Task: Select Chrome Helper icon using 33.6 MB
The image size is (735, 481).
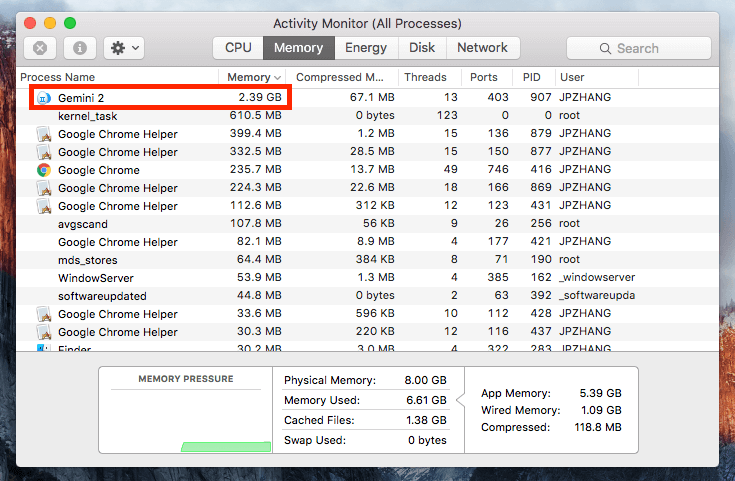Action: point(44,314)
